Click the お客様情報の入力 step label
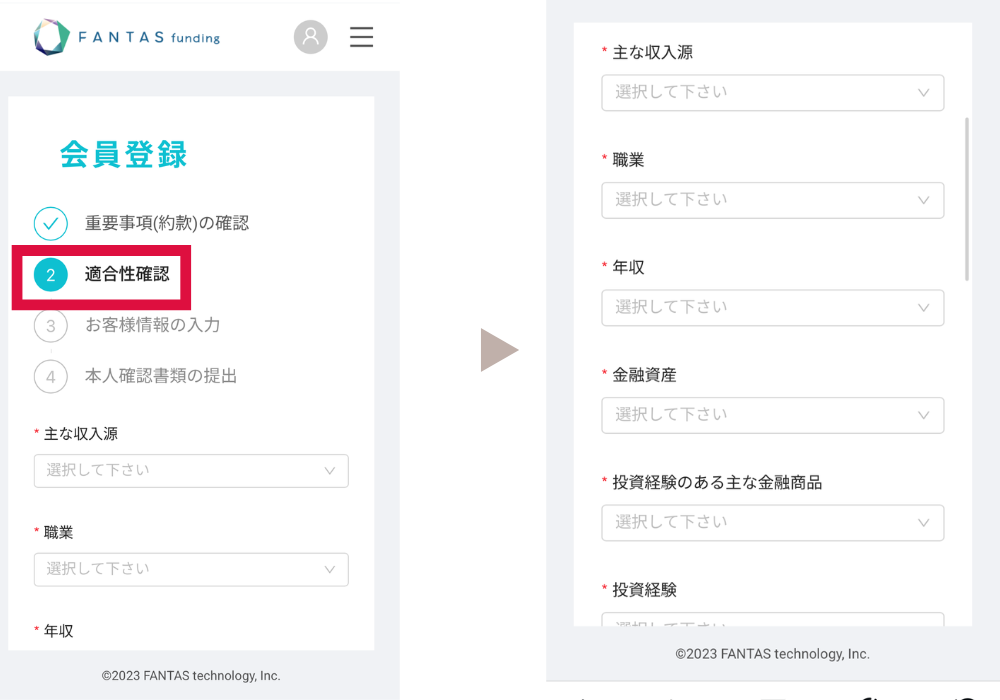The height and width of the screenshot is (700, 1000). (x=152, y=325)
